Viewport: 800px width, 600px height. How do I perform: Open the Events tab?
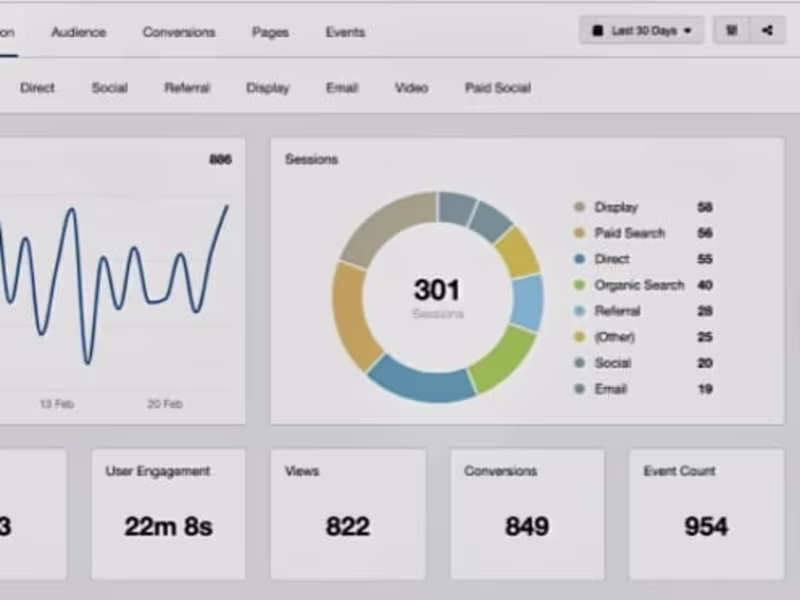[345, 32]
